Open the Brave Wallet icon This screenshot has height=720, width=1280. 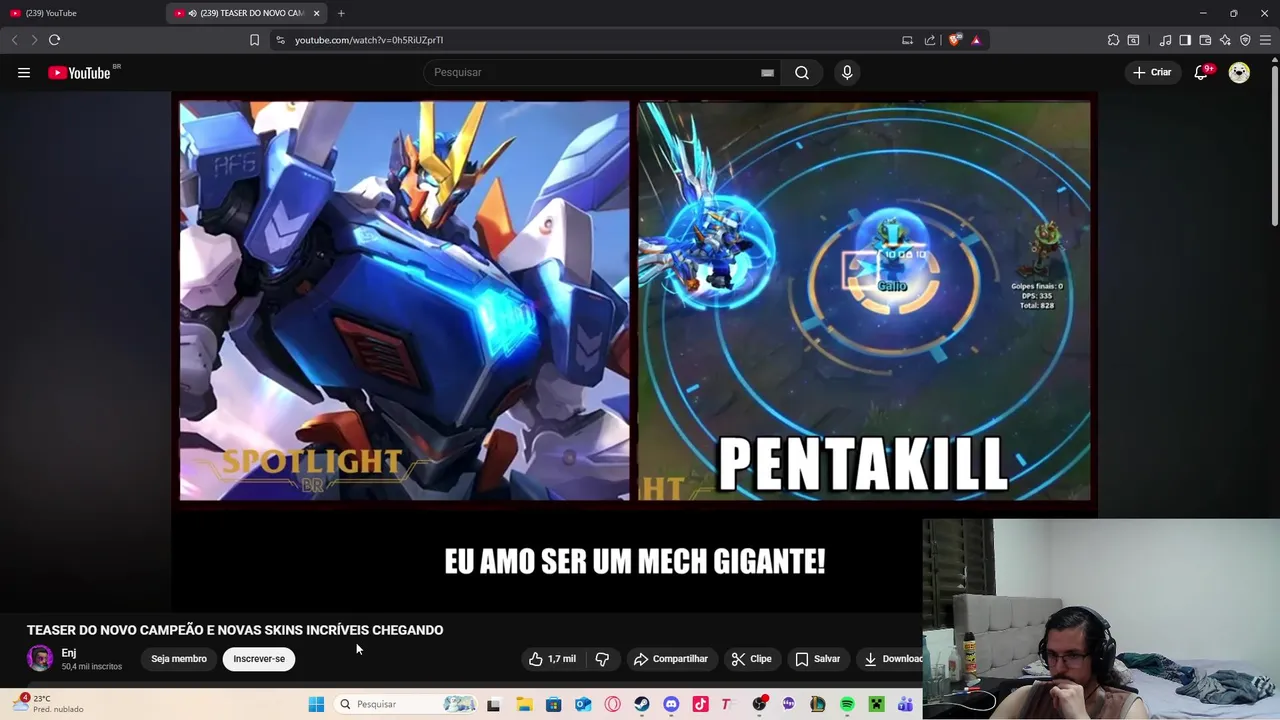click(1205, 40)
